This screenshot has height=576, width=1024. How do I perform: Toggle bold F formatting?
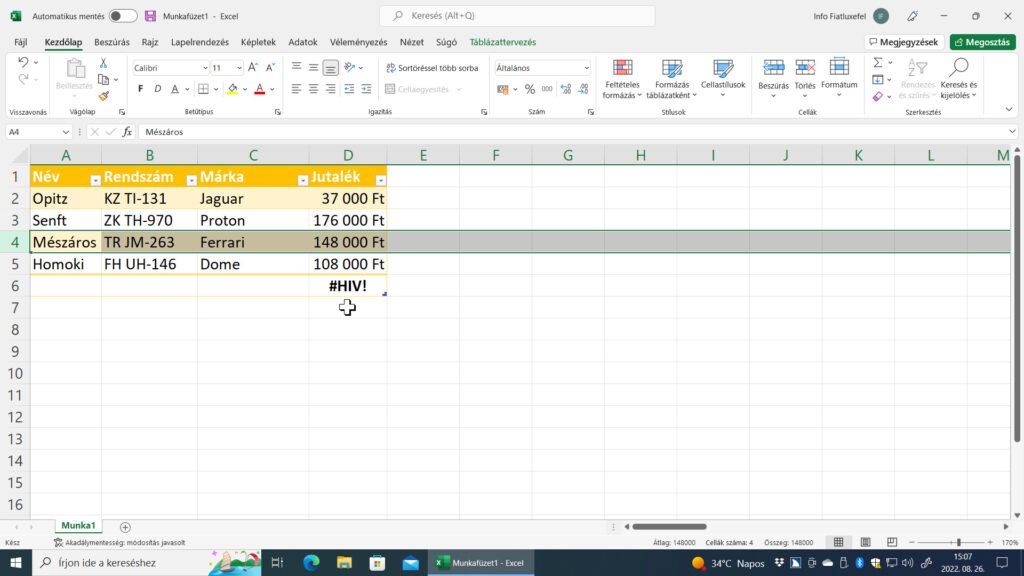point(140,89)
